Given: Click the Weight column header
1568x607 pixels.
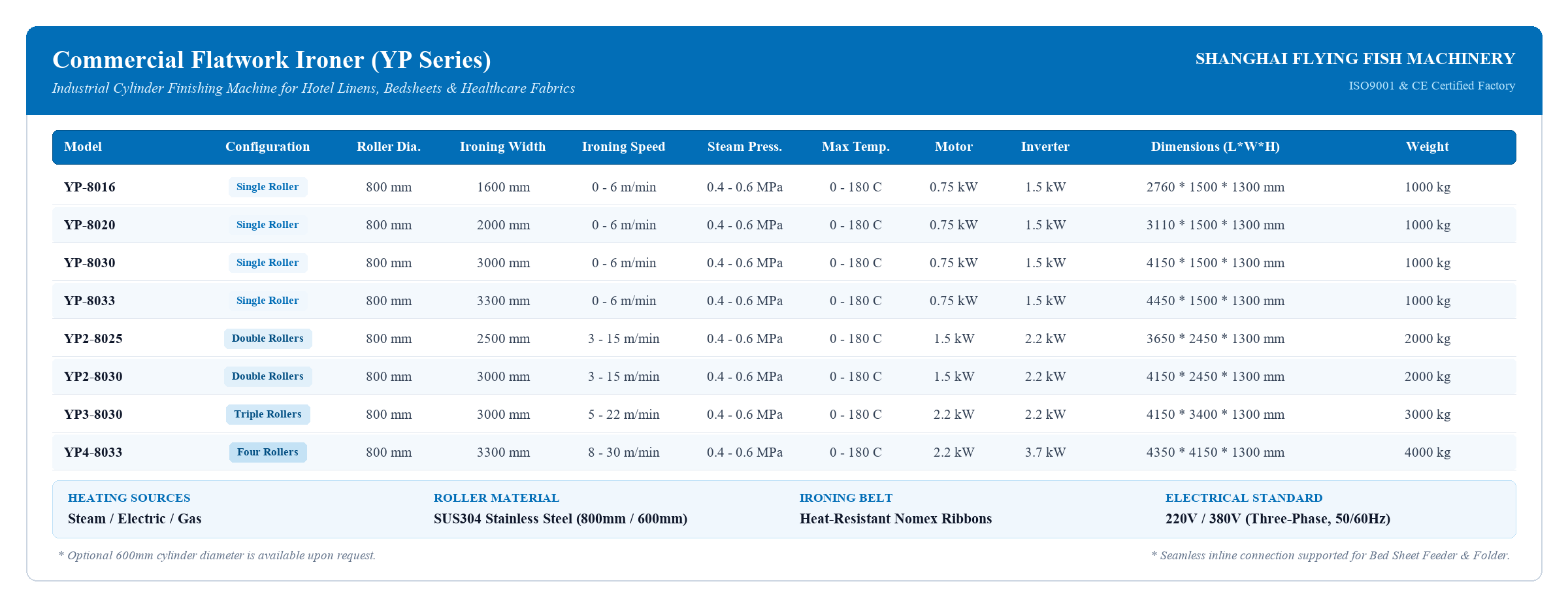Looking at the screenshot, I should pyautogui.click(x=1427, y=147).
